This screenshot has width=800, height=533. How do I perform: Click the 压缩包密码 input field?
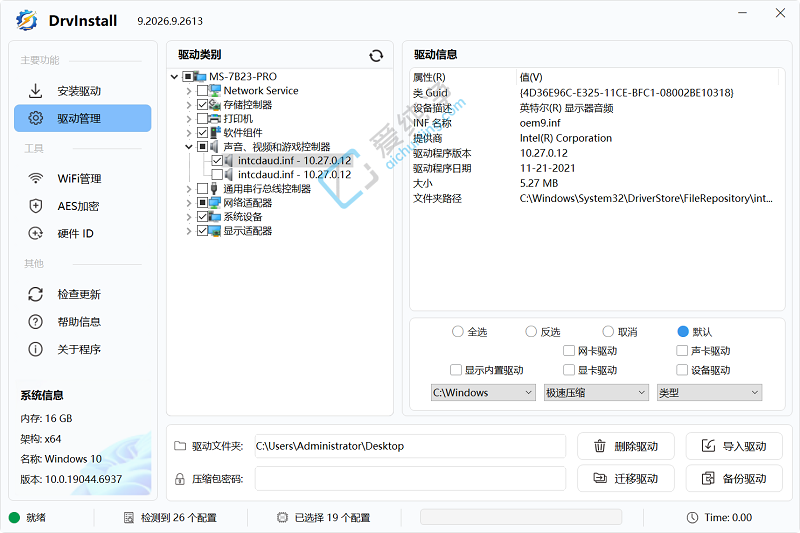410,478
